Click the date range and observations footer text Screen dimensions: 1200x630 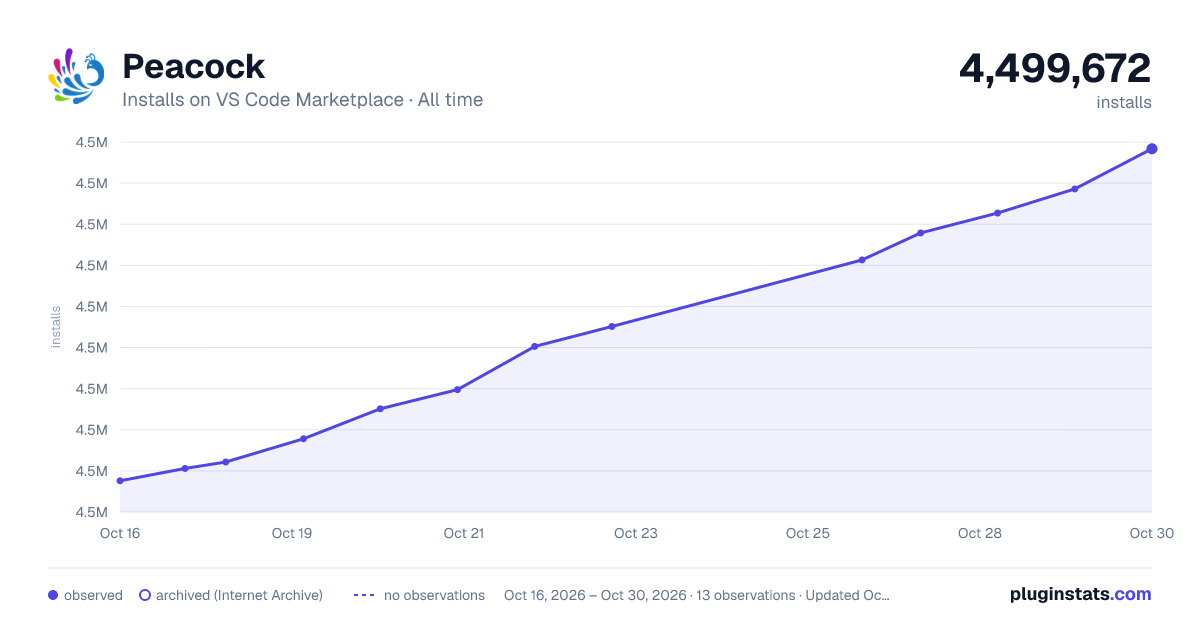point(697,595)
